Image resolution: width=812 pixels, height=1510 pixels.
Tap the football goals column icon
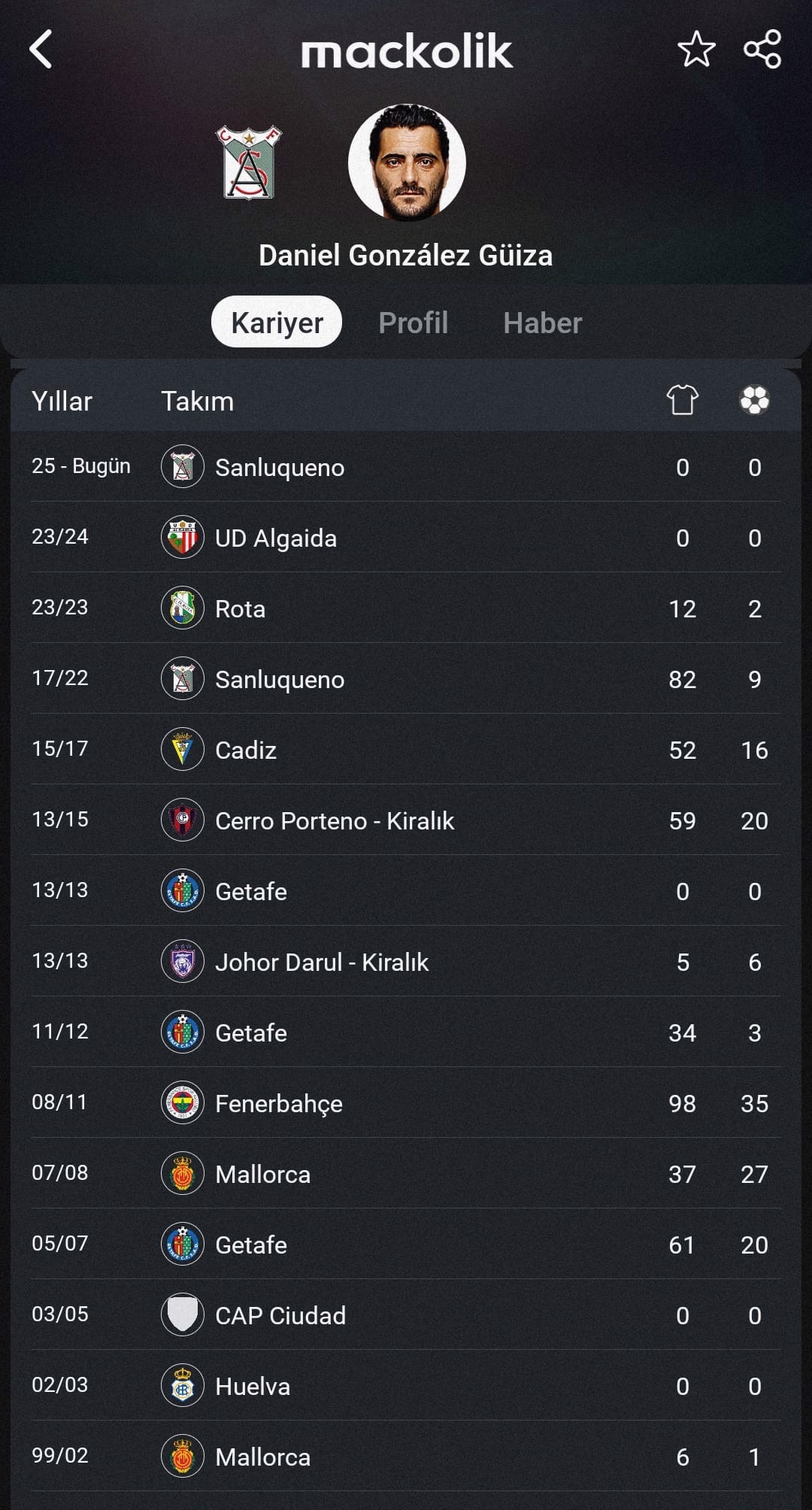coord(754,400)
